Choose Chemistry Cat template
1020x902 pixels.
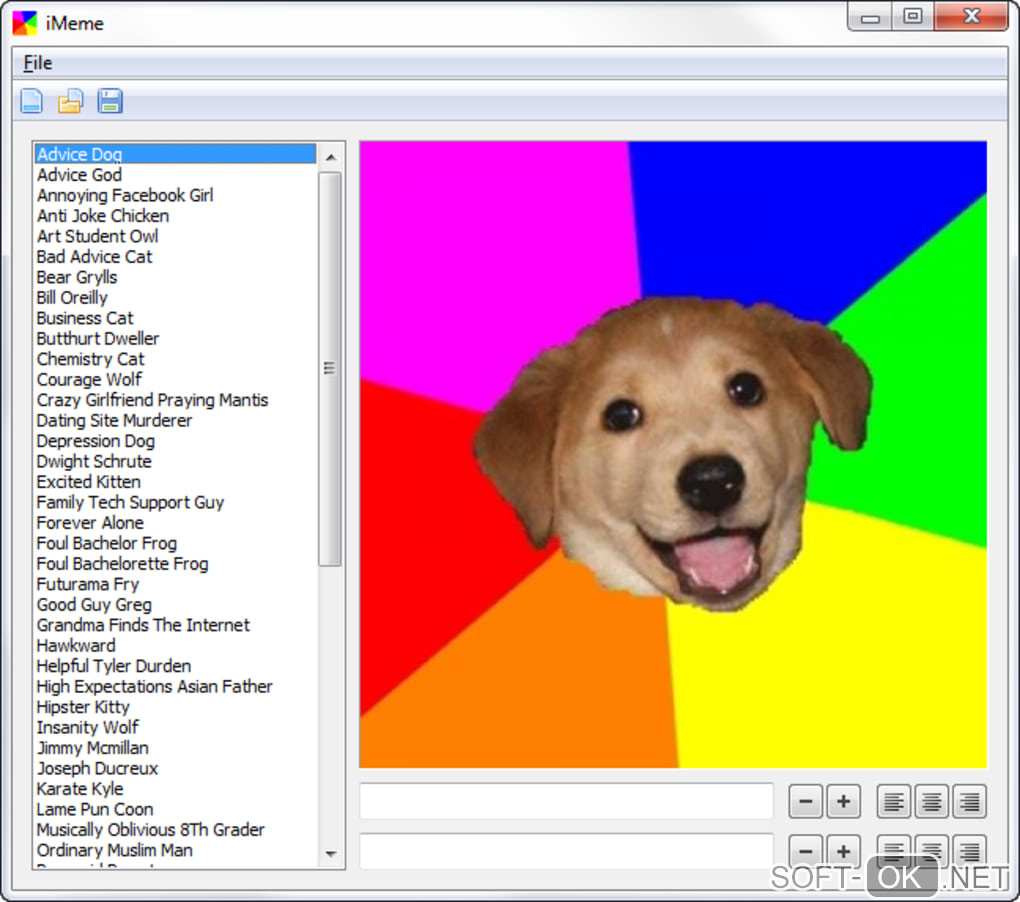175,359
